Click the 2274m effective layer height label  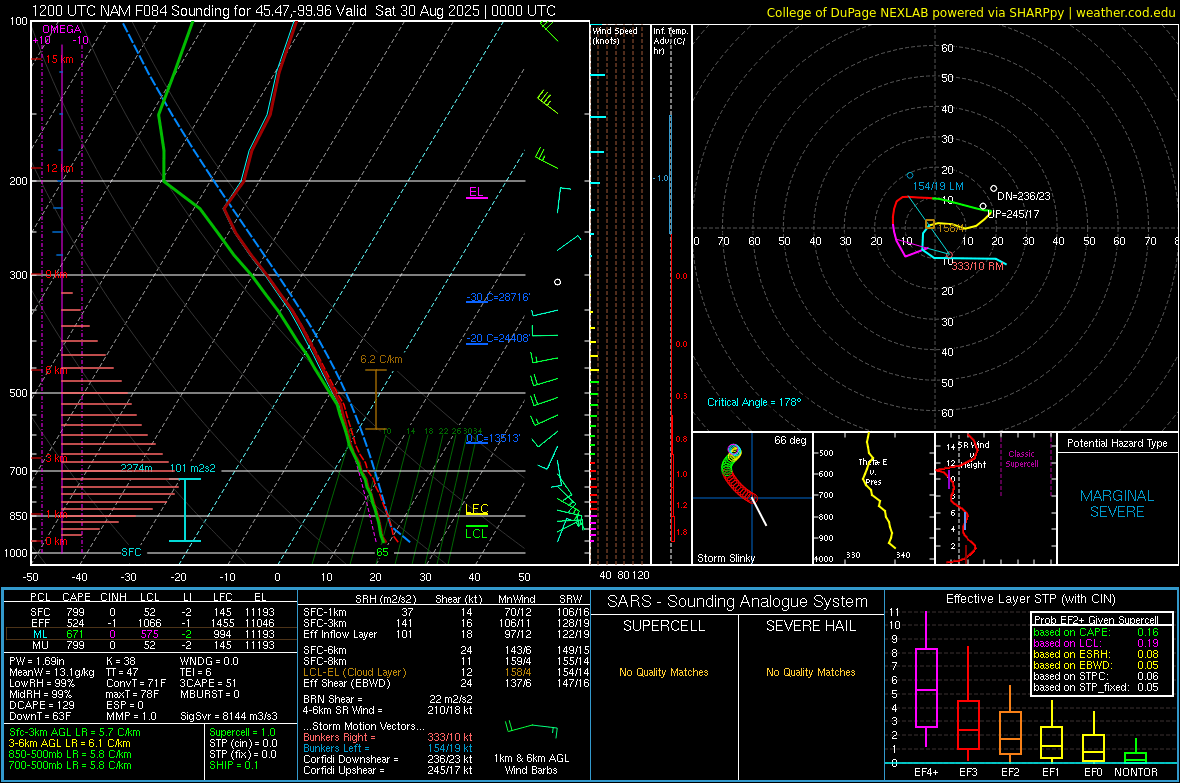(136, 468)
